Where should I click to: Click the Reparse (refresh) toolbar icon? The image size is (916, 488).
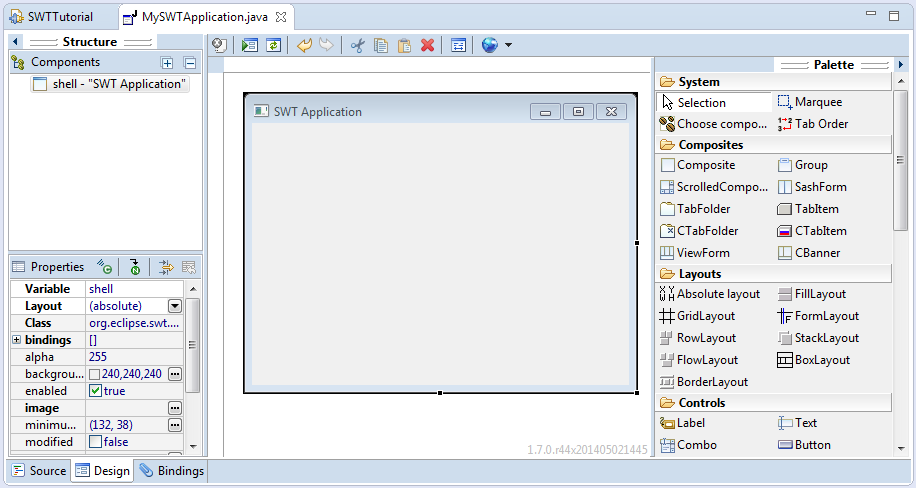[x=273, y=45]
